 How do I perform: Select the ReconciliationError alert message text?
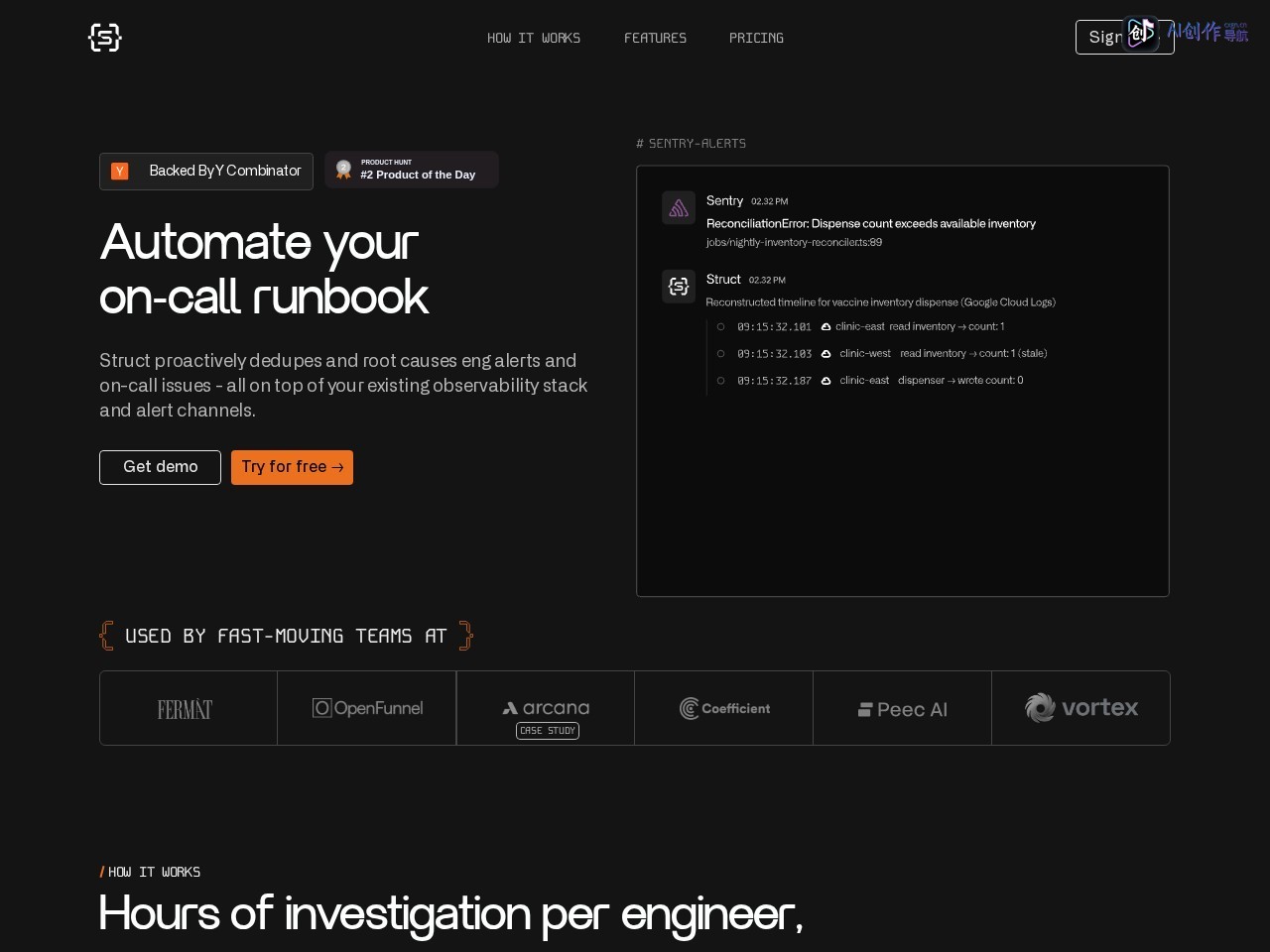871,224
